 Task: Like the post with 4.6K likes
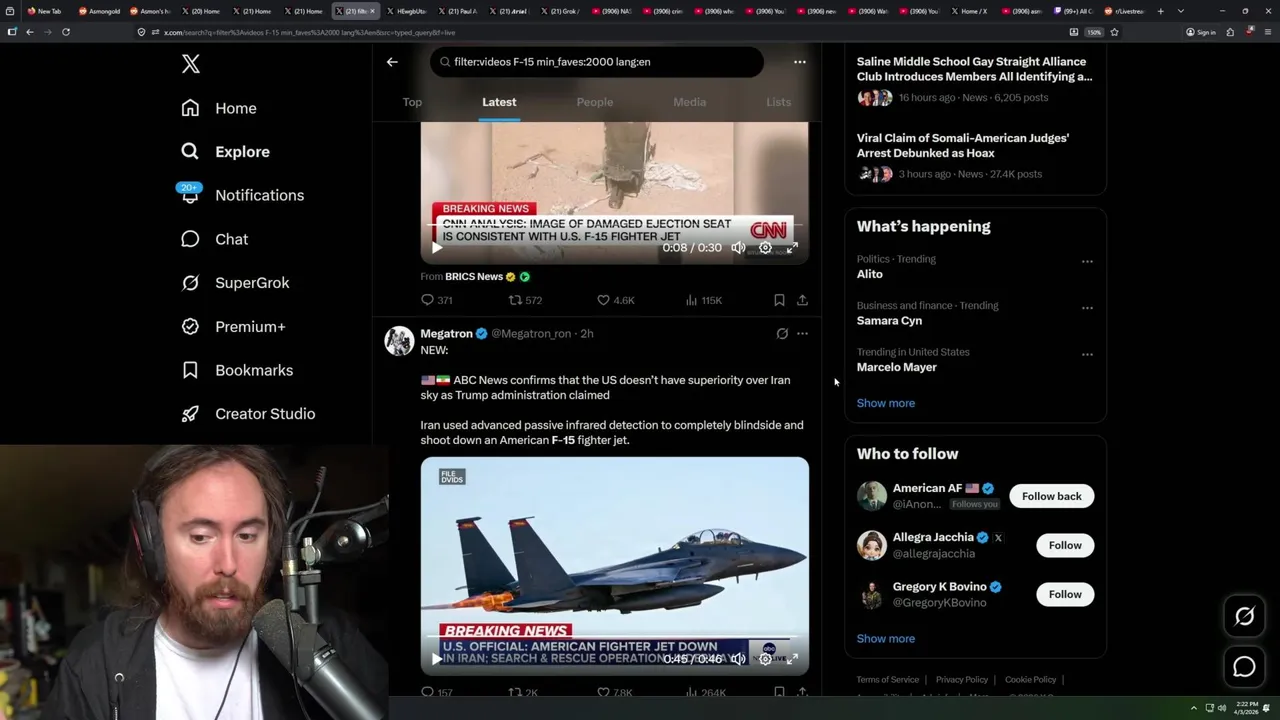pos(615,300)
